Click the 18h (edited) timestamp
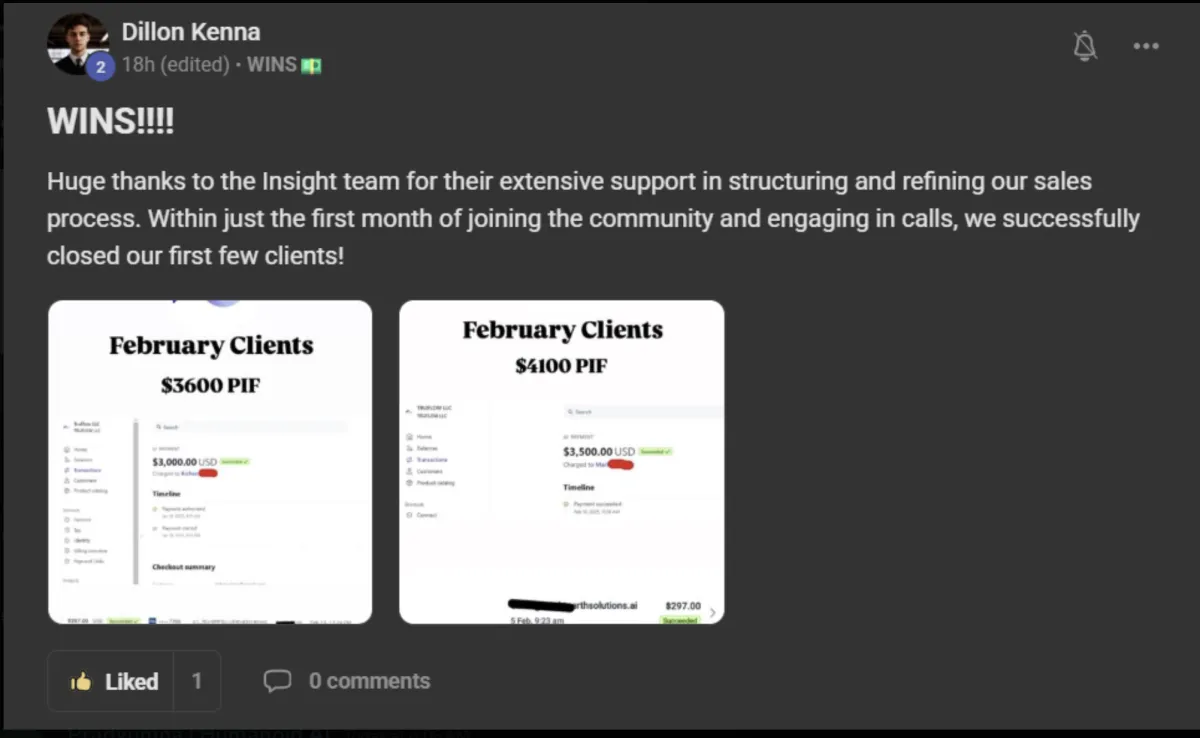This screenshot has height=738, width=1200. pos(176,65)
